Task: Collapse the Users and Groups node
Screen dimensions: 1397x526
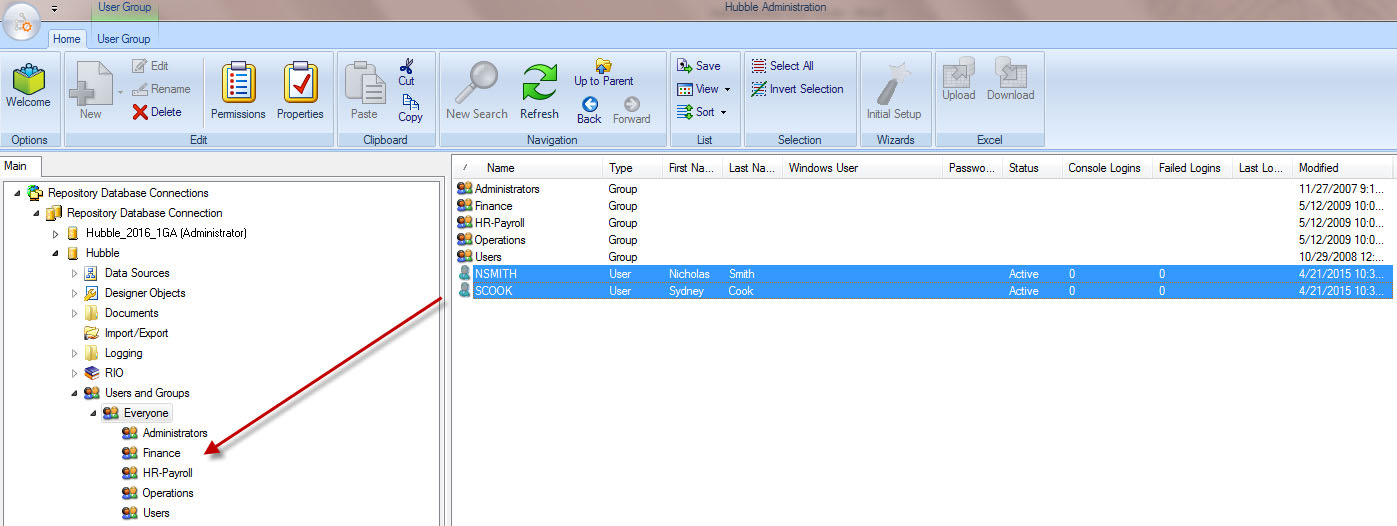Action: [x=73, y=393]
